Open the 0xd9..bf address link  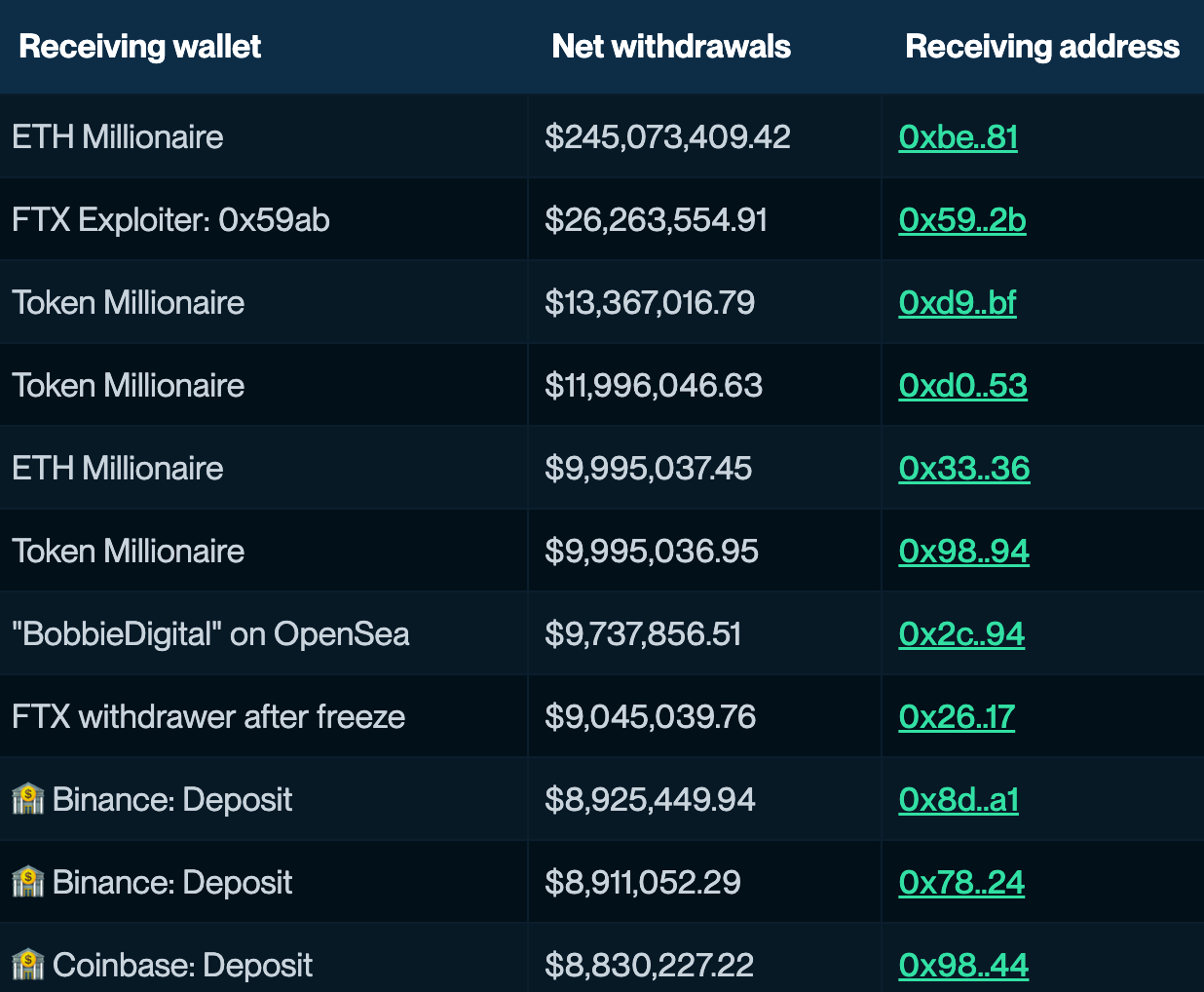coord(958,303)
